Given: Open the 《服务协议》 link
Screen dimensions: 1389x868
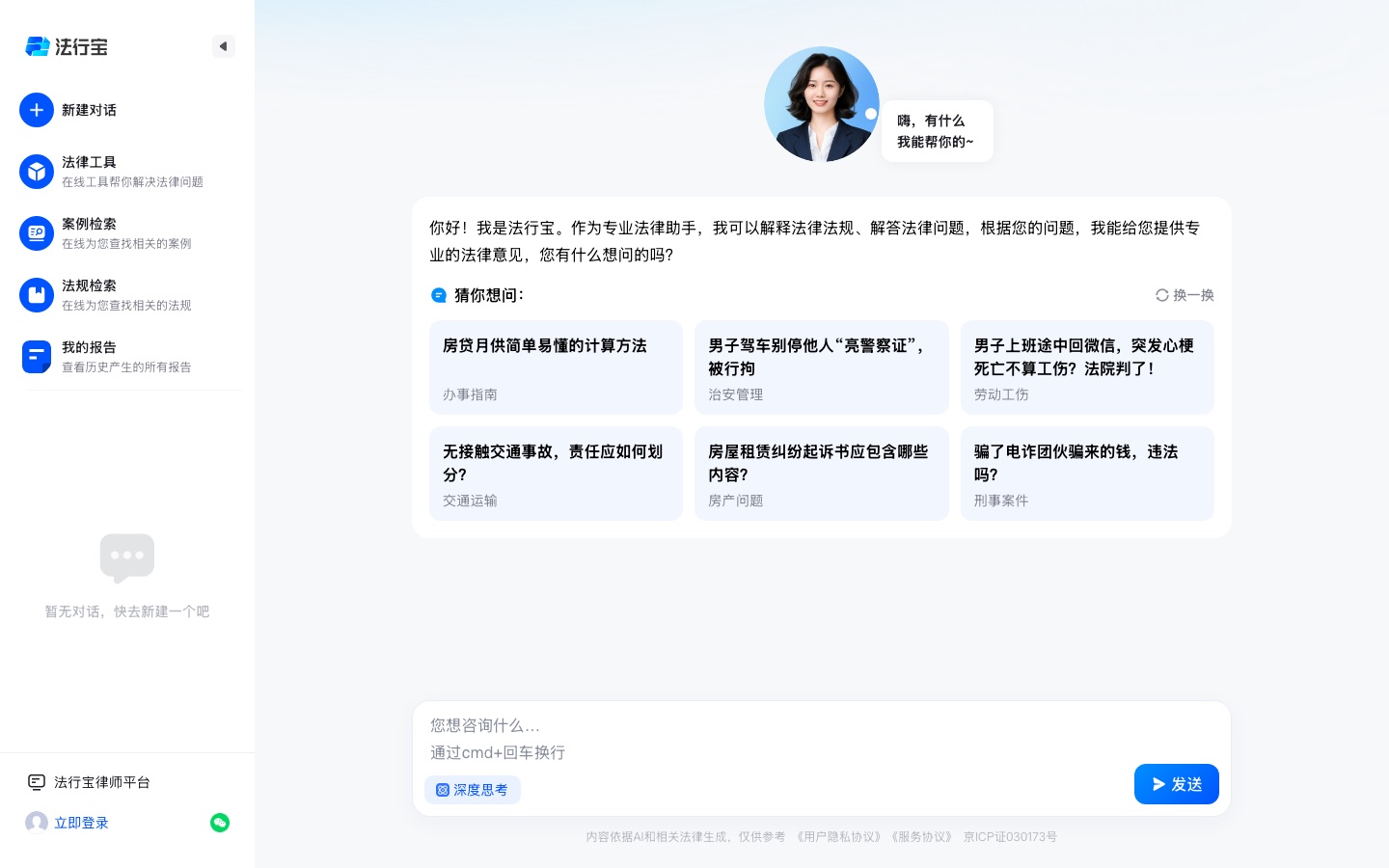Looking at the screenshot, I should (922, 837).
